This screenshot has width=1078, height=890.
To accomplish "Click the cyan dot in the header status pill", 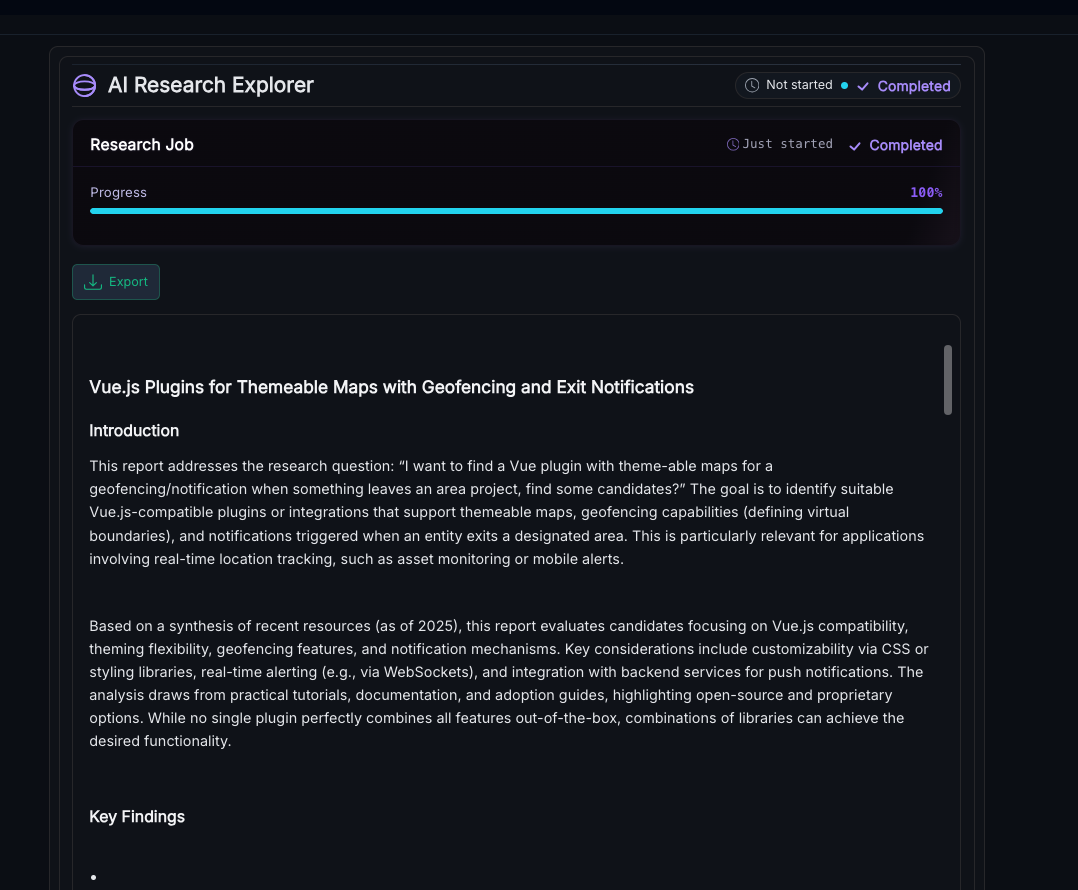I will point(844,86).
